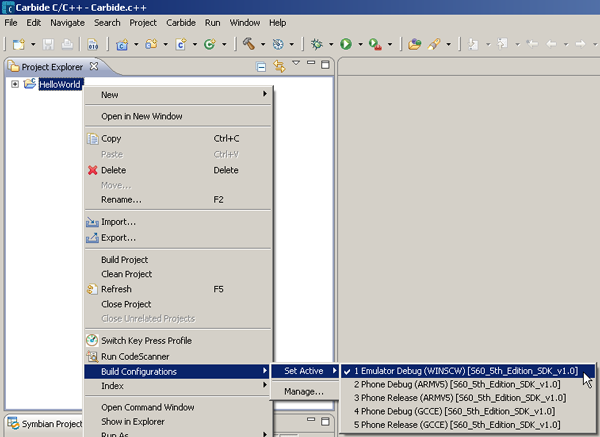Choose Manage... in Build Configurations submenu
The width and height of the screenshot is (600, 437).
[304, 391]
